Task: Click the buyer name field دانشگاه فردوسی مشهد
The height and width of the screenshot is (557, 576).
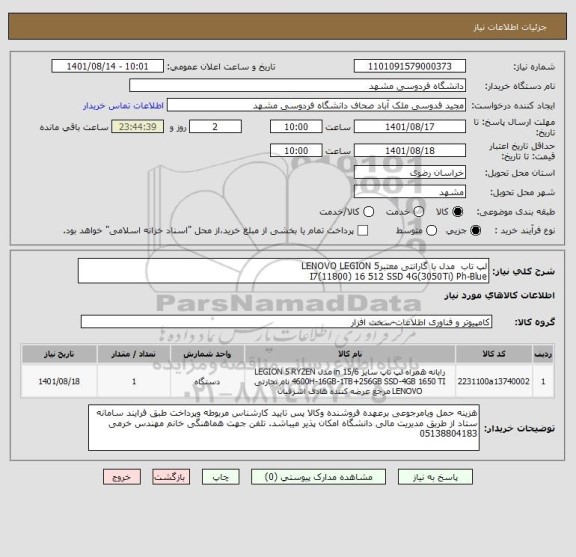Action: click(298, 86)
